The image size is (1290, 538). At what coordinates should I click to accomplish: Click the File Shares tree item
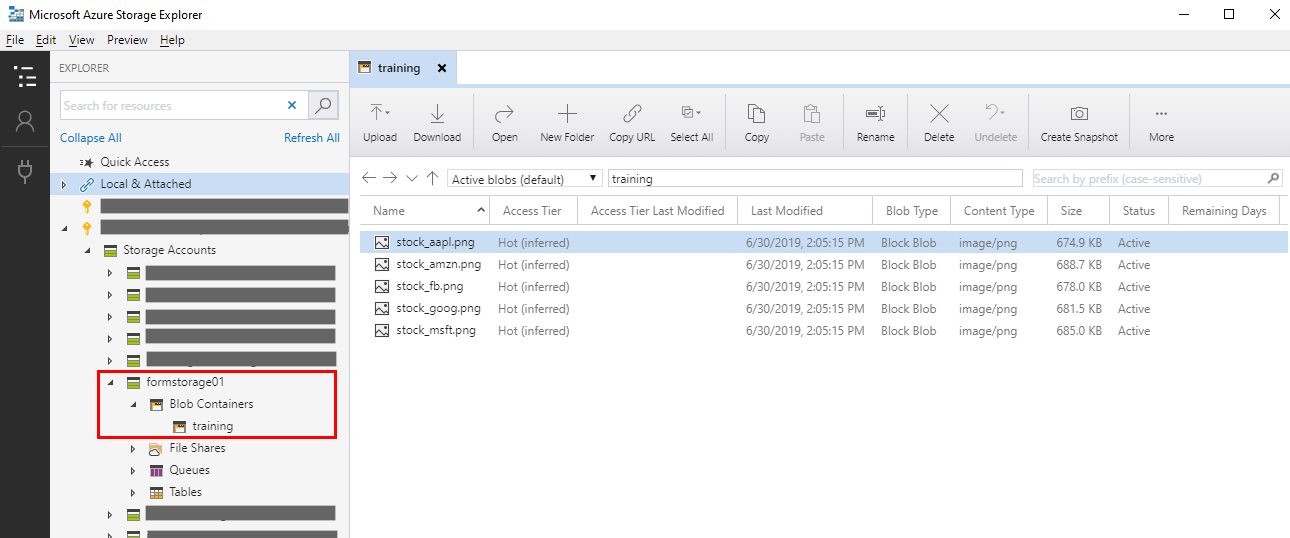[x=197, y=448]
